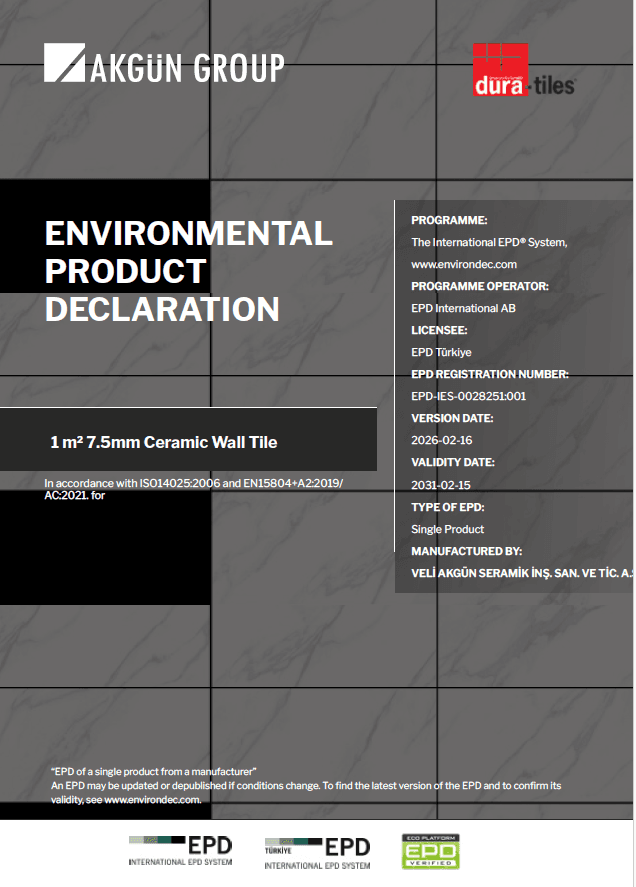This screenshot has height=887, width=636.
Task: Click the Veli Akgün Seramik manufacturer name
Action: point(522,573)
